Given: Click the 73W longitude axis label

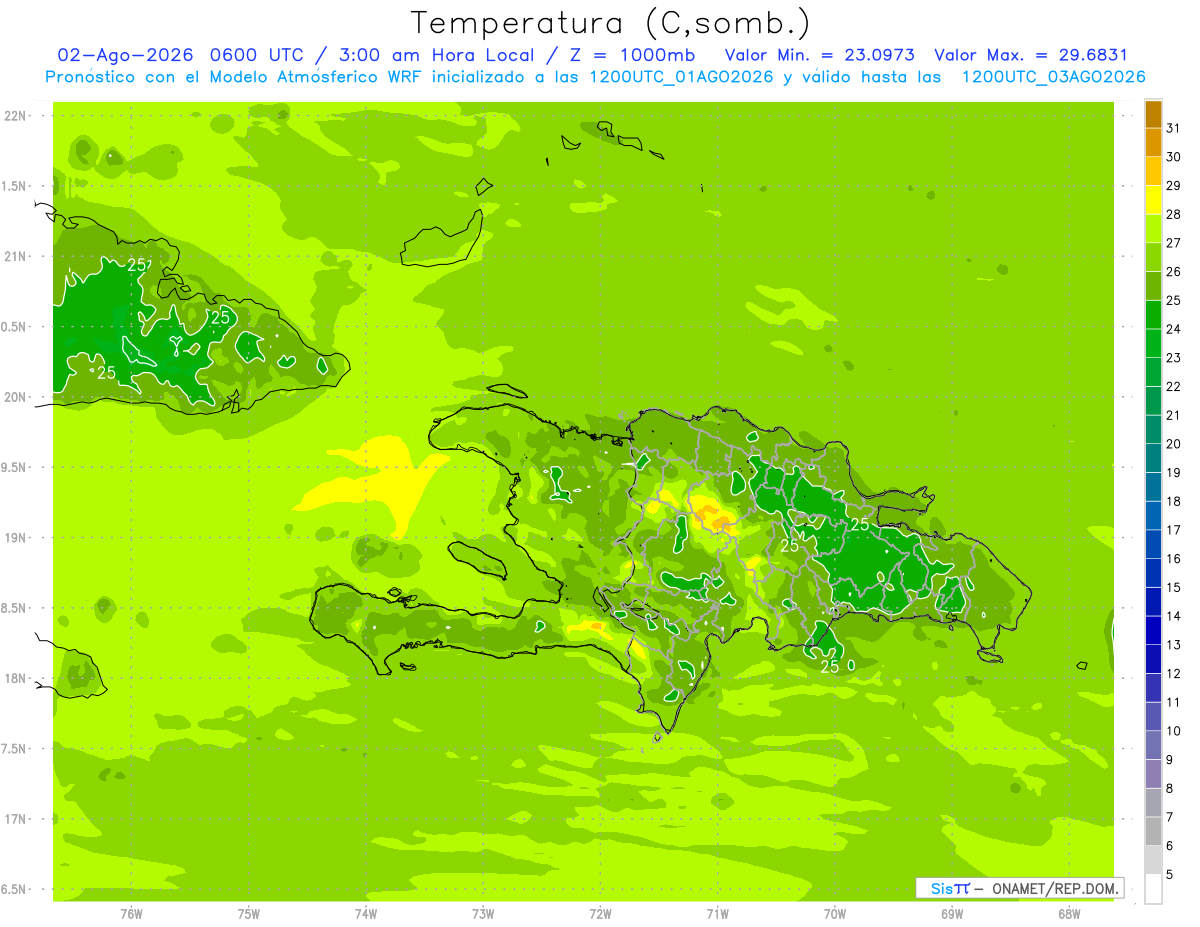Looking at the screenshot, I should coord(483,913).
